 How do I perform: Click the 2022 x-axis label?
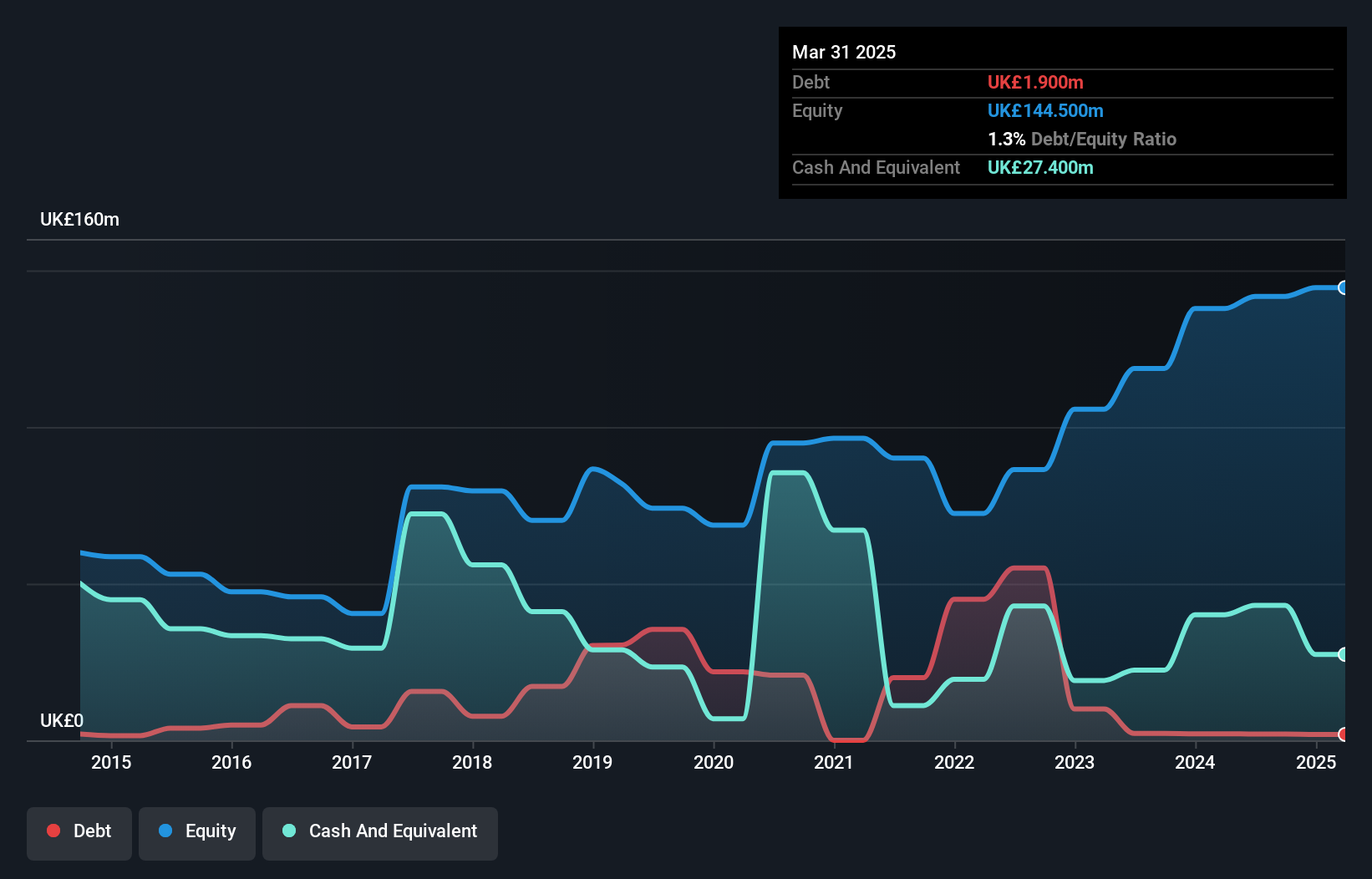tap(954, 762)
